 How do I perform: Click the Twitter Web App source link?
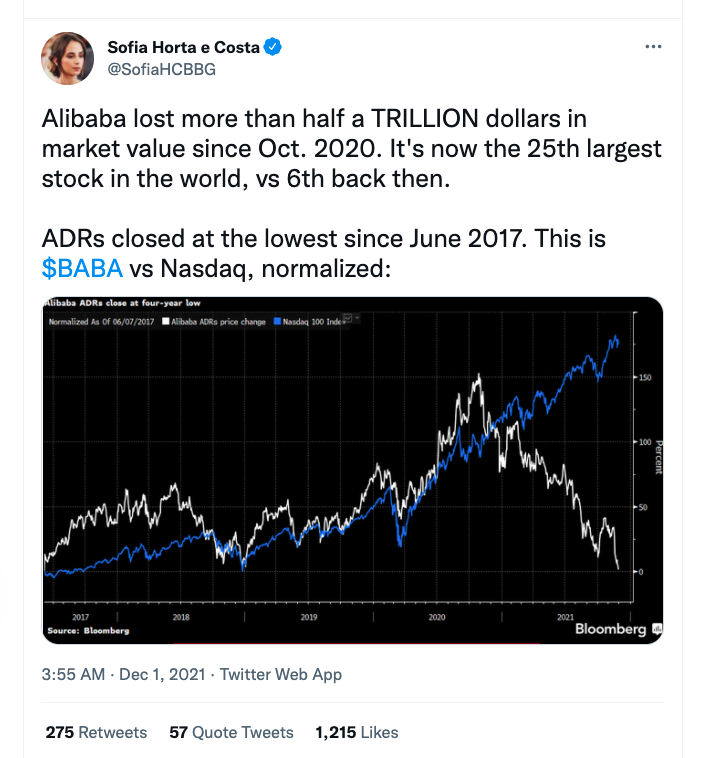(281, 675)
